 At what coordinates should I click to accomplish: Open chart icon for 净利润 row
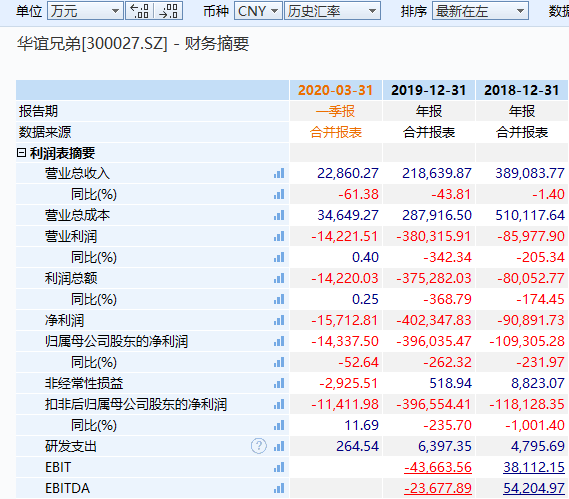point(279,320)
